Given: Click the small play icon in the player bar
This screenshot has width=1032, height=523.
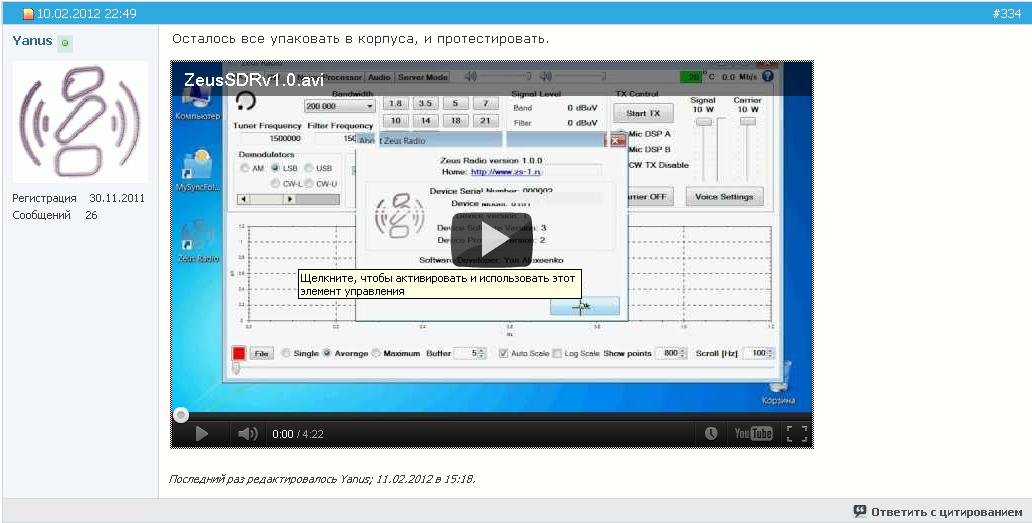Looking at the screenshot, I should click(201, 434).
